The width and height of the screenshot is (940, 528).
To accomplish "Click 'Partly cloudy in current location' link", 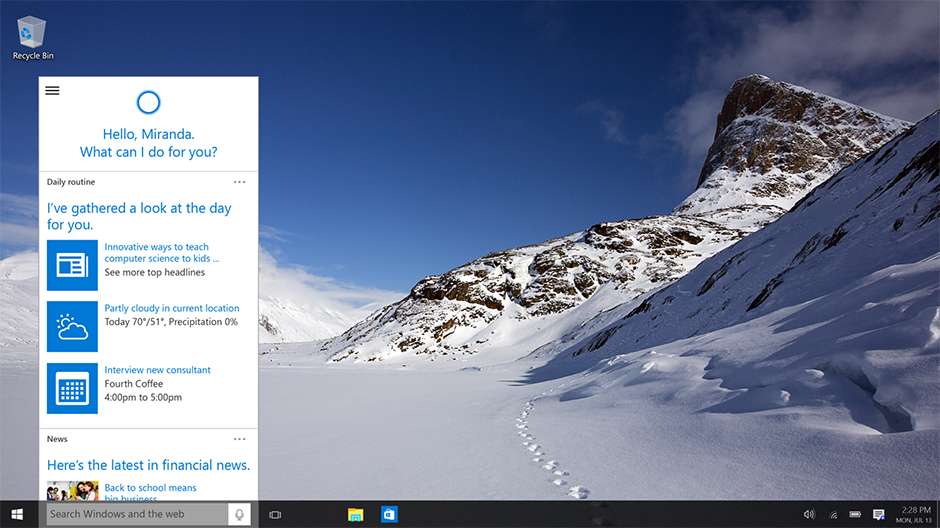I will point(171,308).
